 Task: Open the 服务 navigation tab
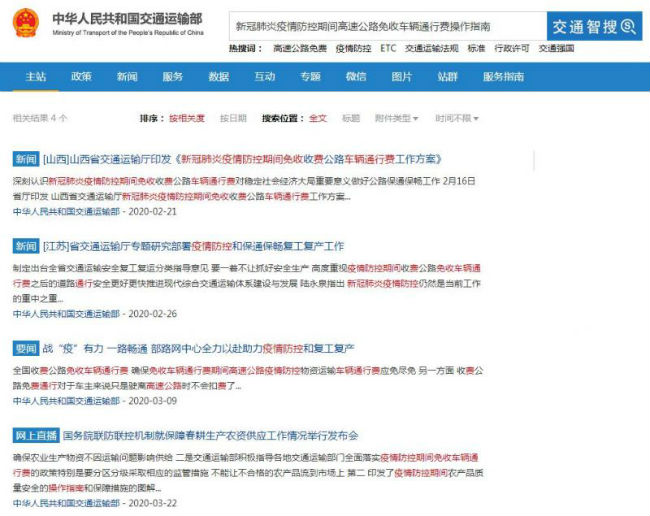pyautogui.click(x=172, y=77)
